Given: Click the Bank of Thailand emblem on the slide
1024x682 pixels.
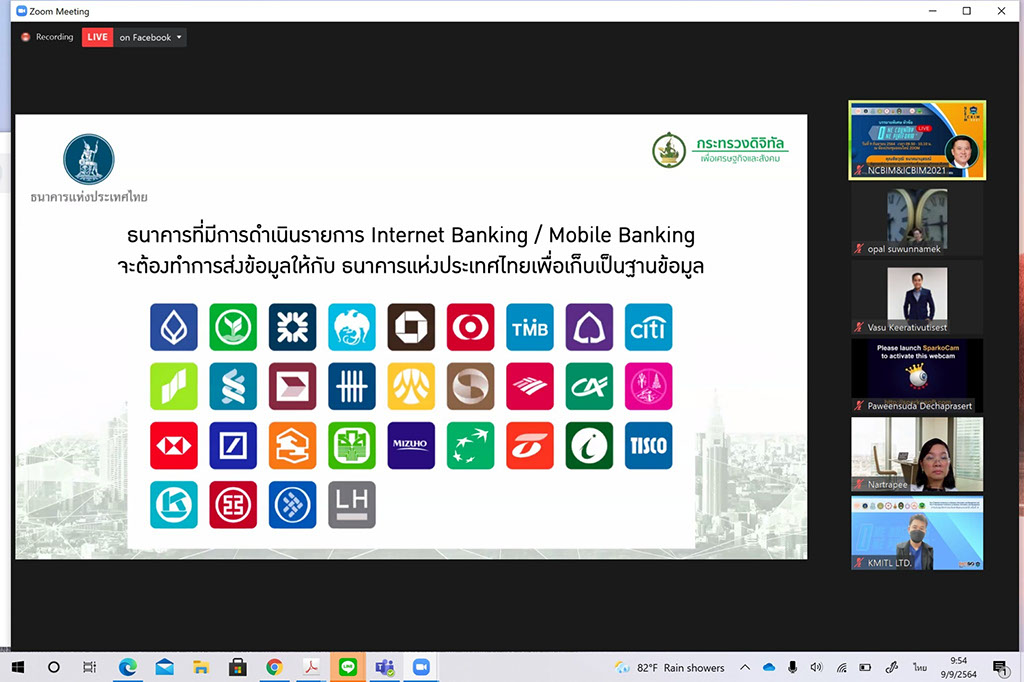Looking at the screenshot, I should [89, 159].
